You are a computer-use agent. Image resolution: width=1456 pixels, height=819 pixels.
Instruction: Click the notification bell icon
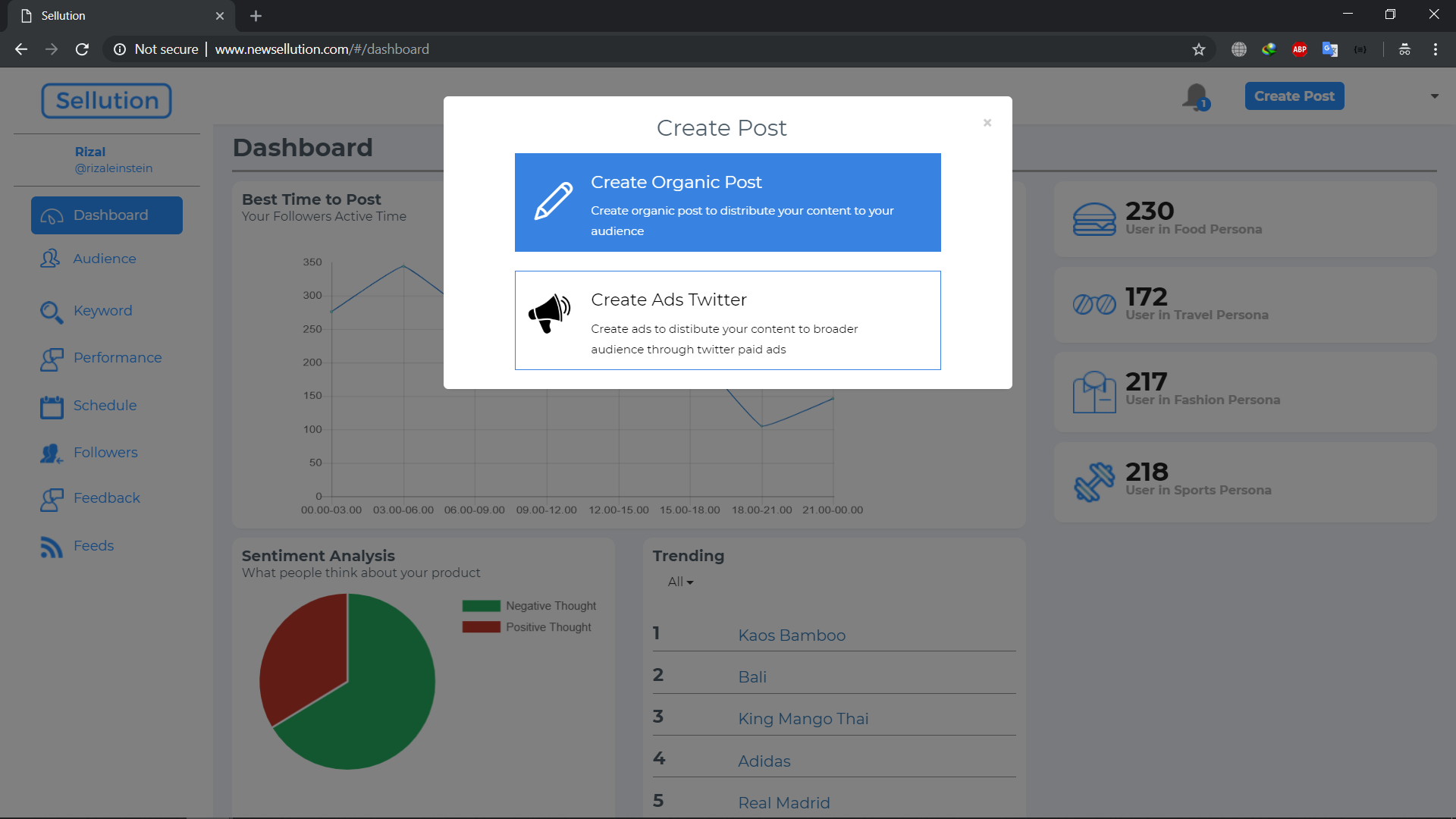(1195, 96)
